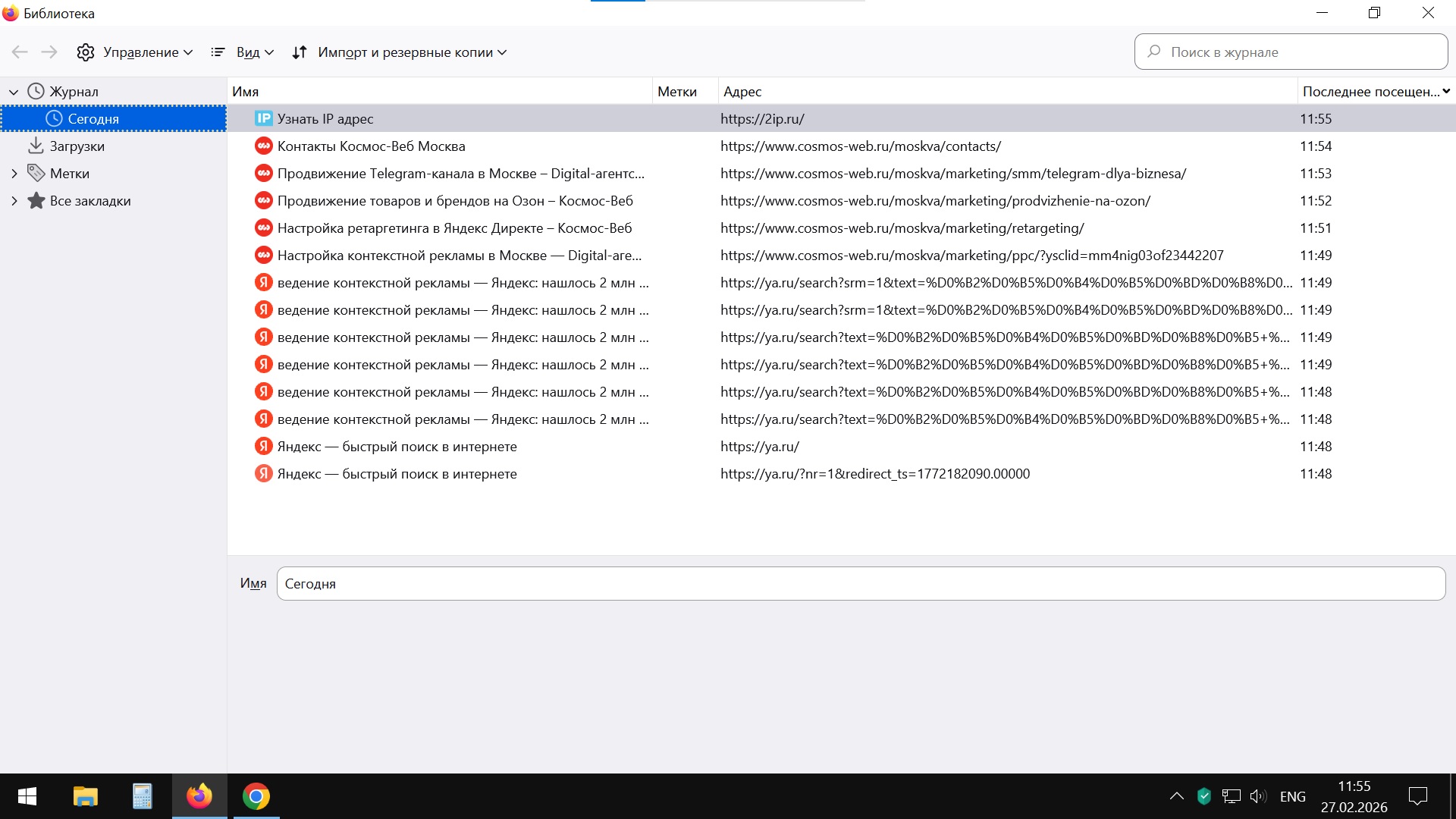This screenshot has width=1456, height=819.
Task: Select Контакты Космос-Веб Москва entry
Action: 371,146
